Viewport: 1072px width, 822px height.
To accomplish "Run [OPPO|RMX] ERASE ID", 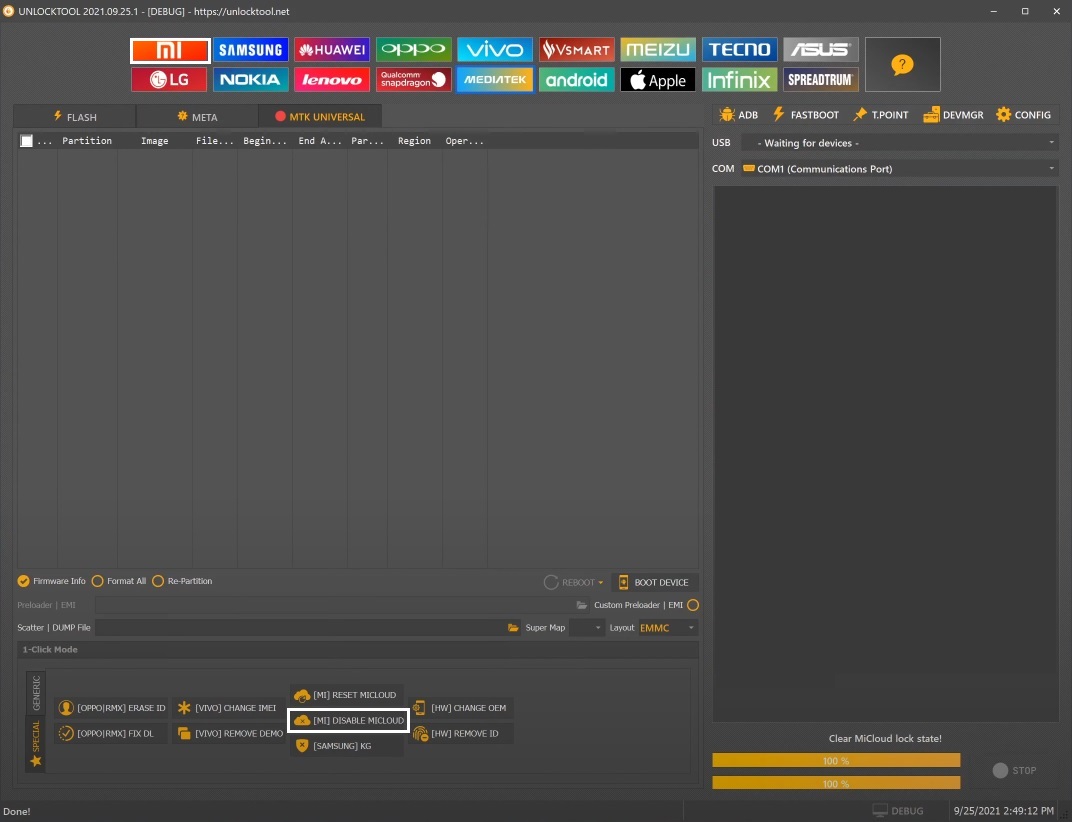I will point(112,708).
